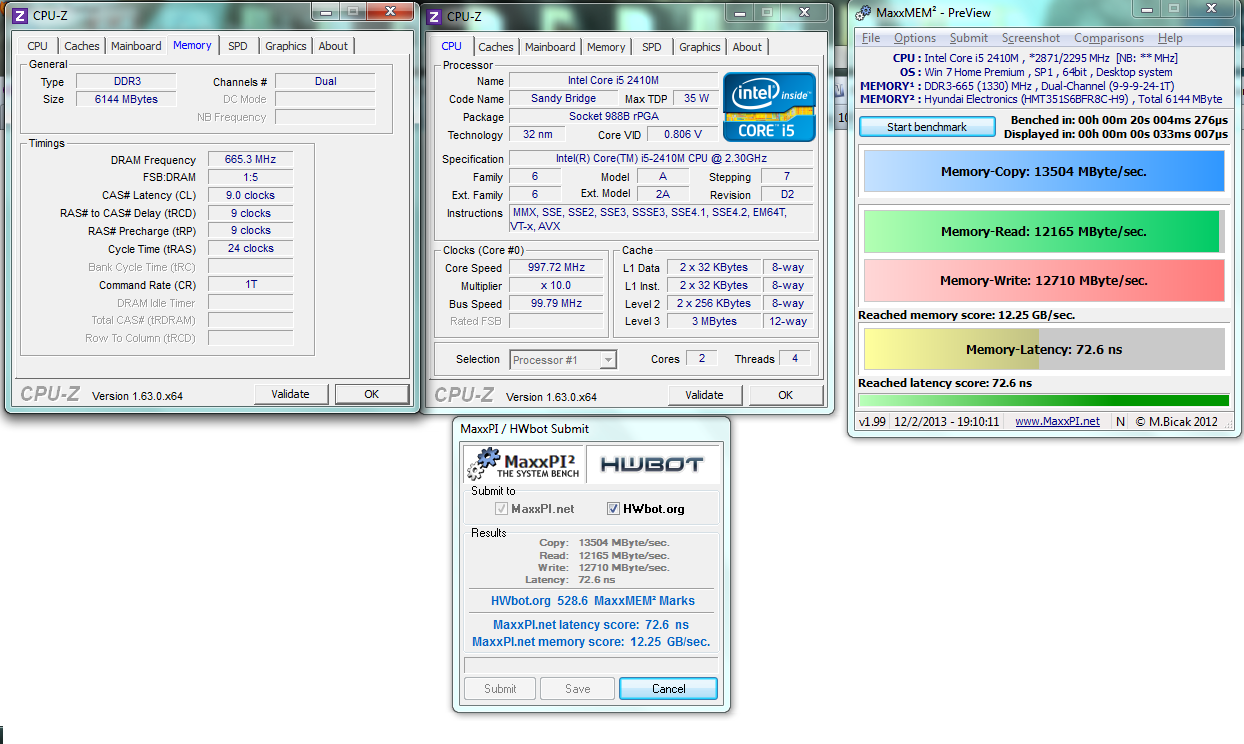Click the '12/2/2013 - 19:10:11' status entry
The width and height of the screenshot is (1244, 744).
[x=946, y=421]
